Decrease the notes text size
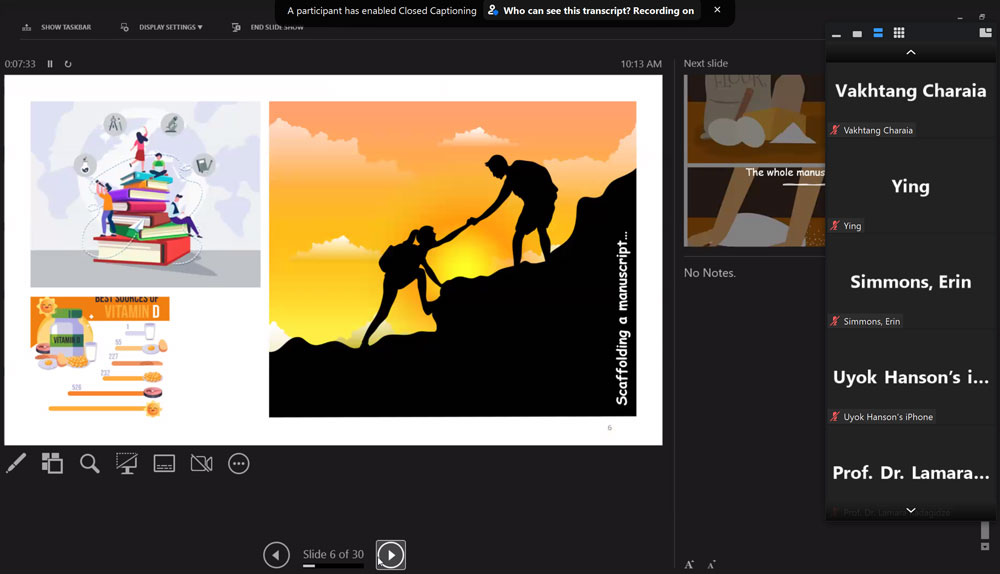This screenshot has width=1000, height=574. [x=711, y=565]
